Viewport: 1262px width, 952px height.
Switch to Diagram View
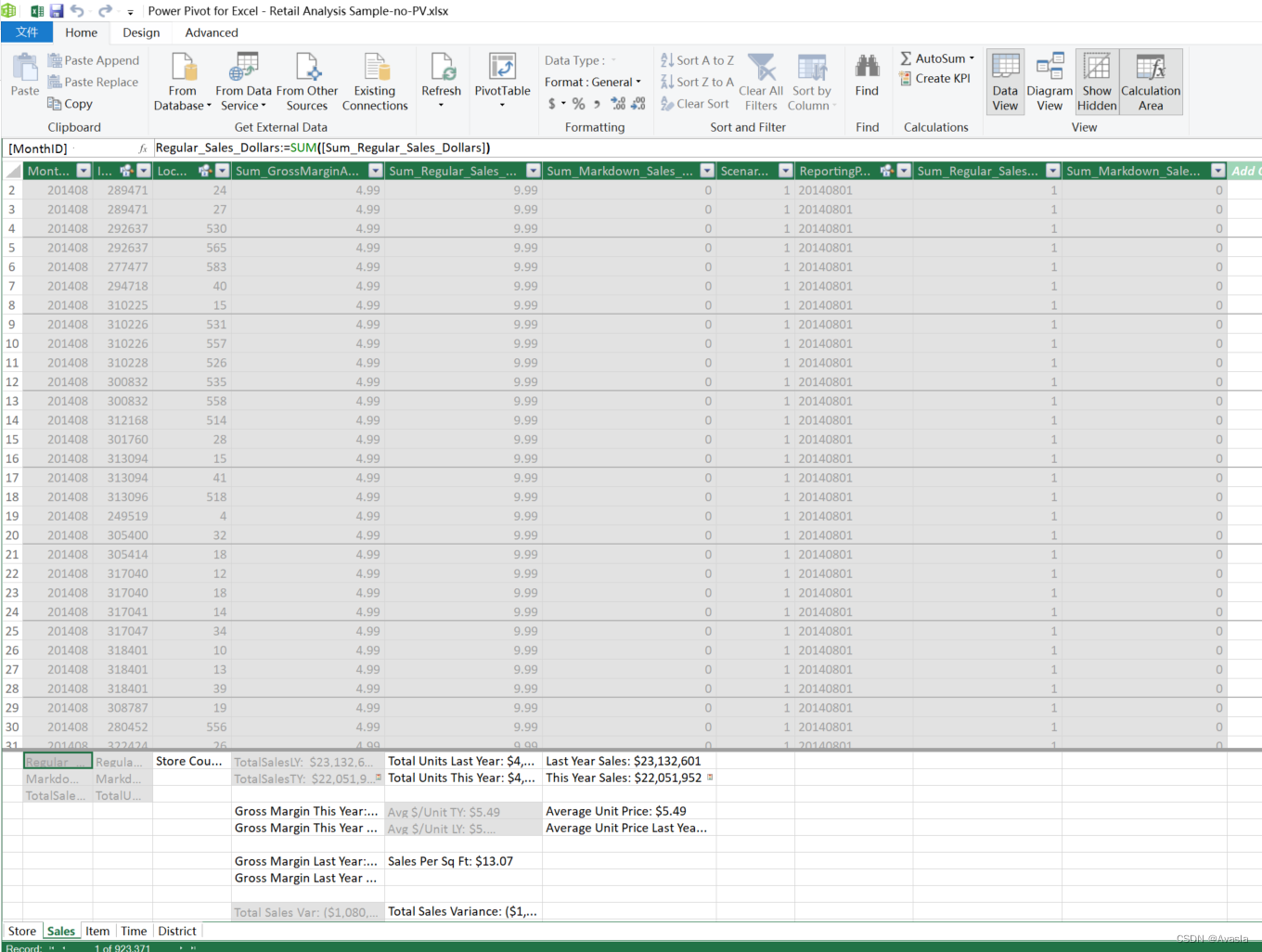[1050, 82]
